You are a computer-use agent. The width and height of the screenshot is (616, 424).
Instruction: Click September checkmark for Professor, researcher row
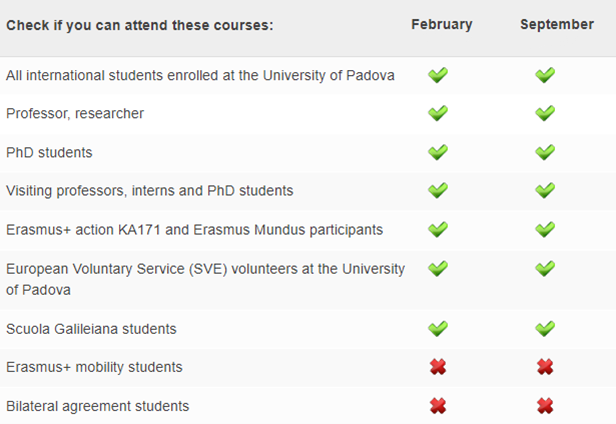point(545,113)
